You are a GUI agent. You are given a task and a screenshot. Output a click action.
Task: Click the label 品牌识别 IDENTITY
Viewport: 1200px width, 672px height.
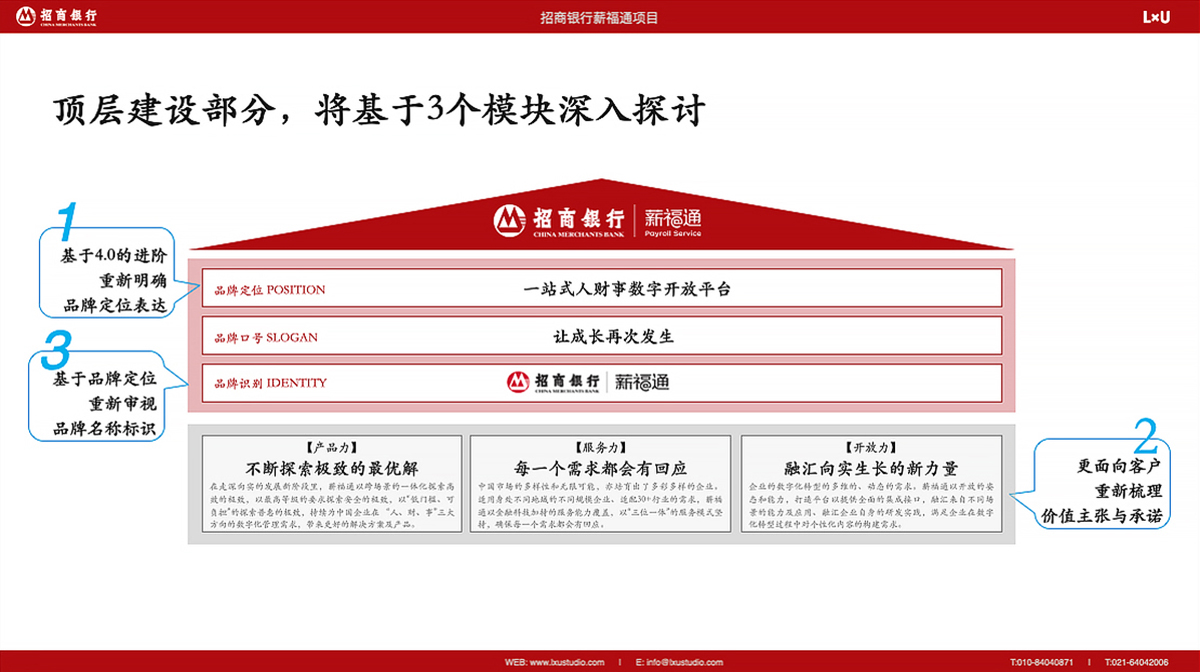(271, 382)
